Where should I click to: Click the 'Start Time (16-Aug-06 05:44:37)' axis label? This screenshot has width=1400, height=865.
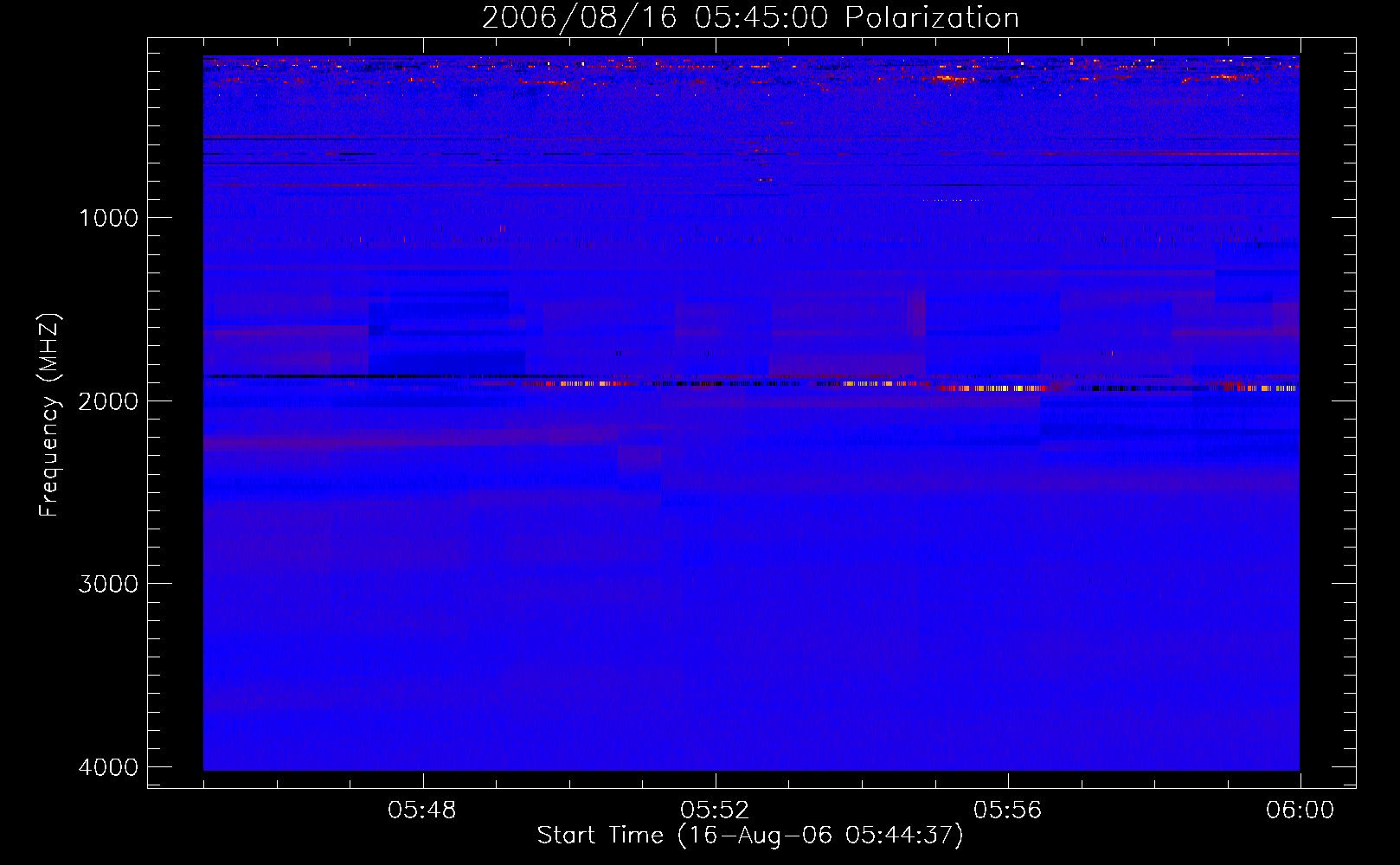tap(750, 836)
